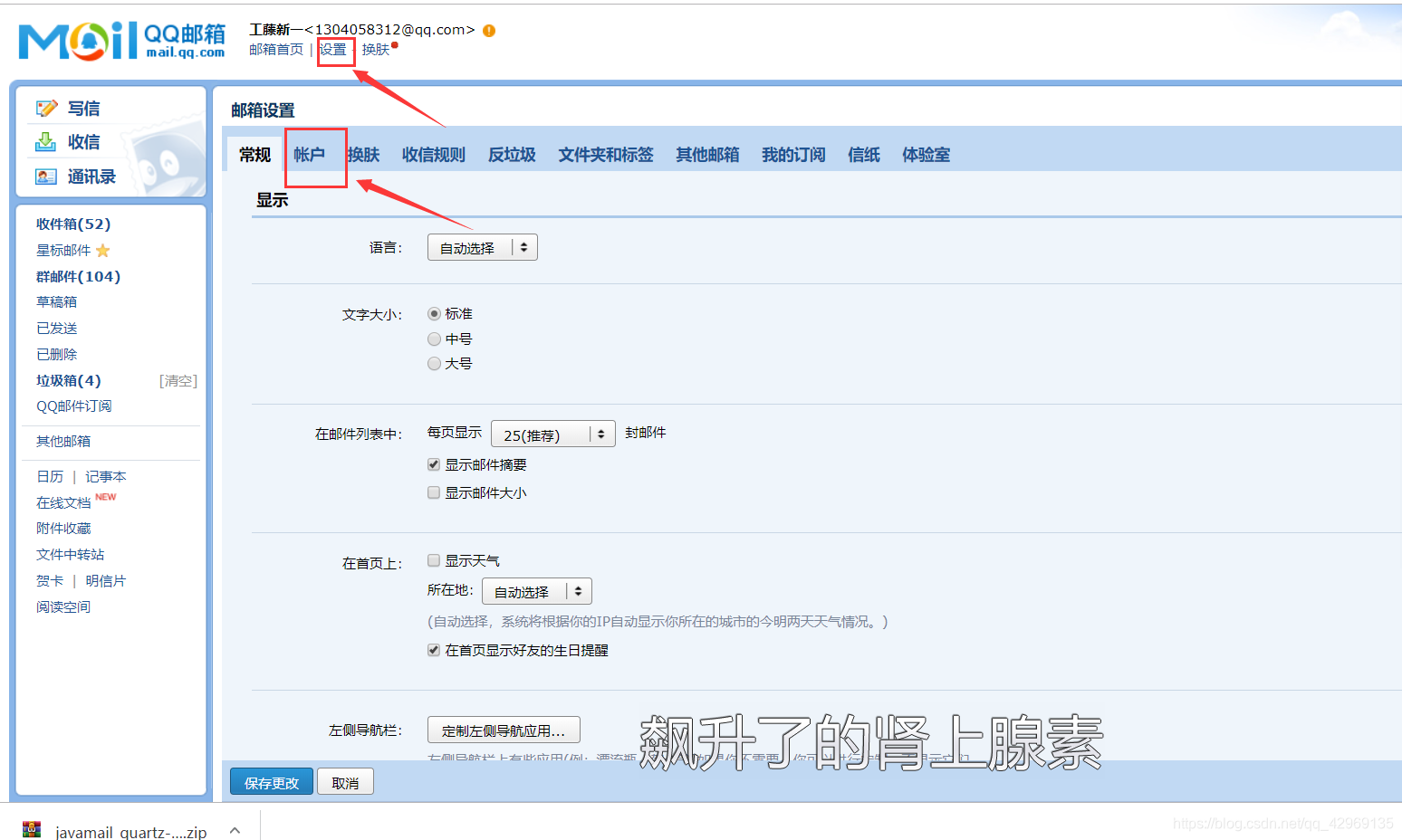Screen dimensions: 1402x840
Task: Open 收件箱(52) folder
Action: [73, 224]
